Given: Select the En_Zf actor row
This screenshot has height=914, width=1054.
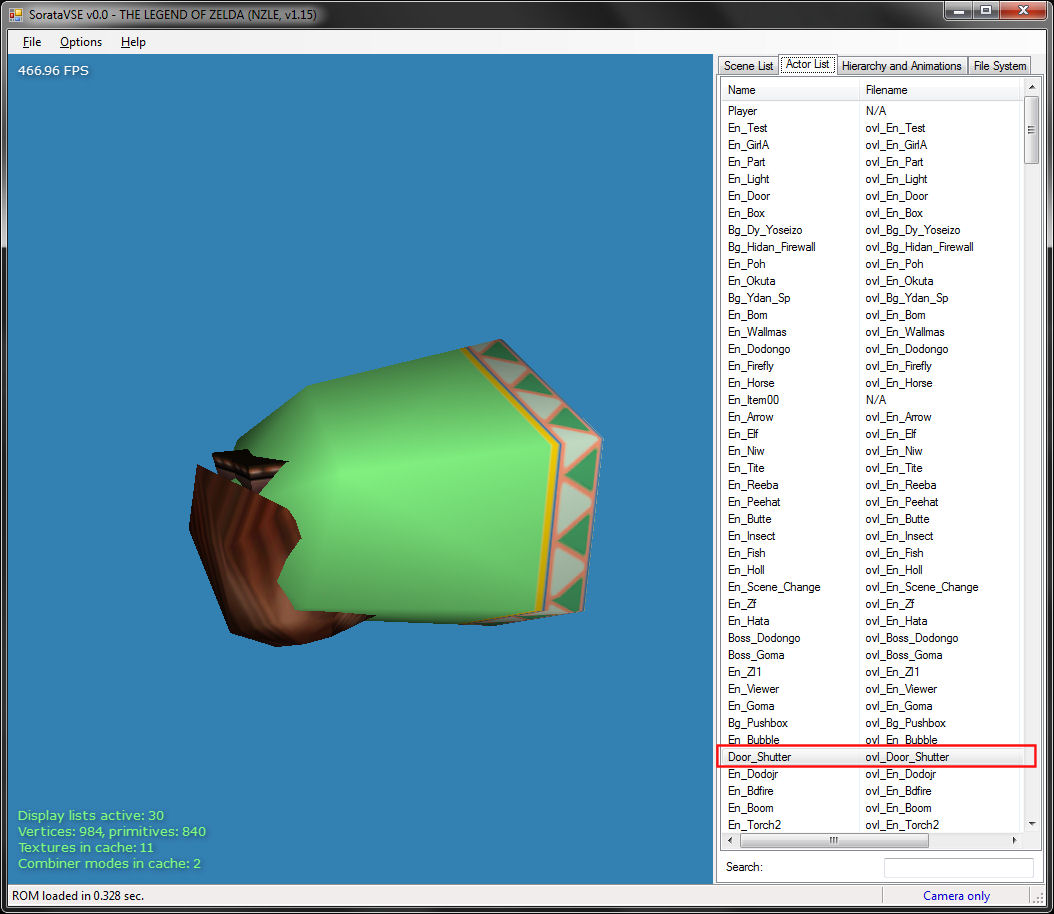Looking at the screenshot, I should pyautogui.click(x=873, y=604).
